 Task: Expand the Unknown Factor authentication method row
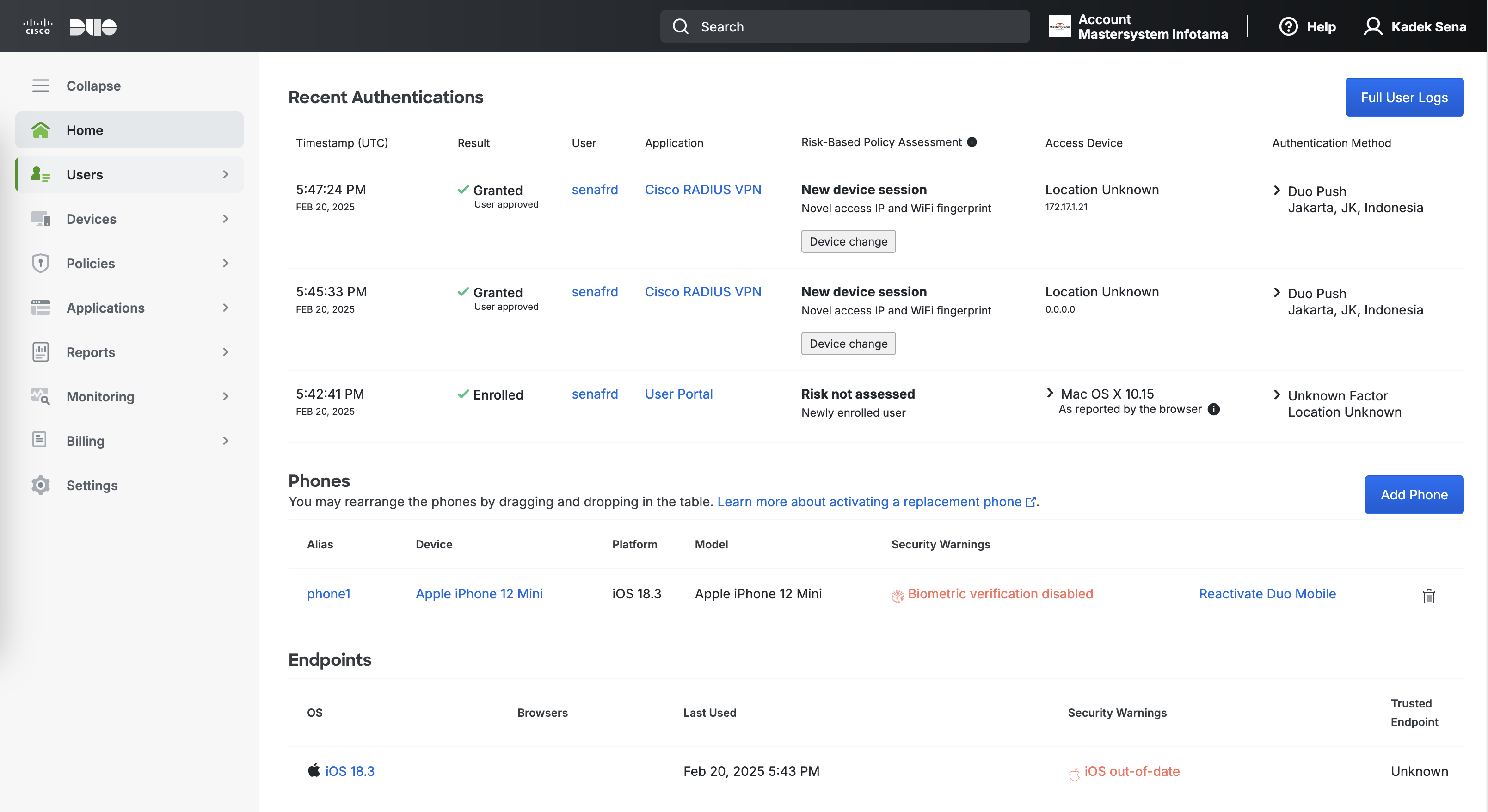click(1277, 395)
